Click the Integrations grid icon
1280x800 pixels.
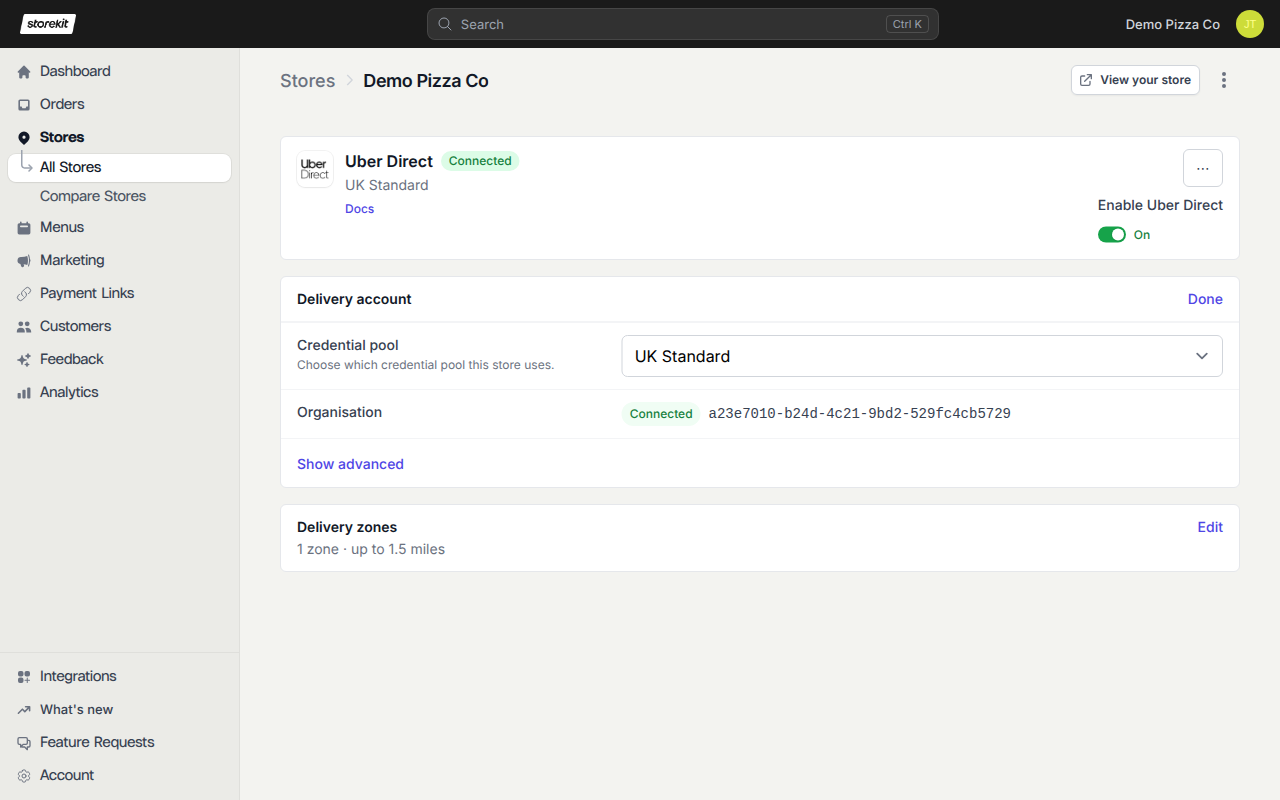[x=24, y=677]
